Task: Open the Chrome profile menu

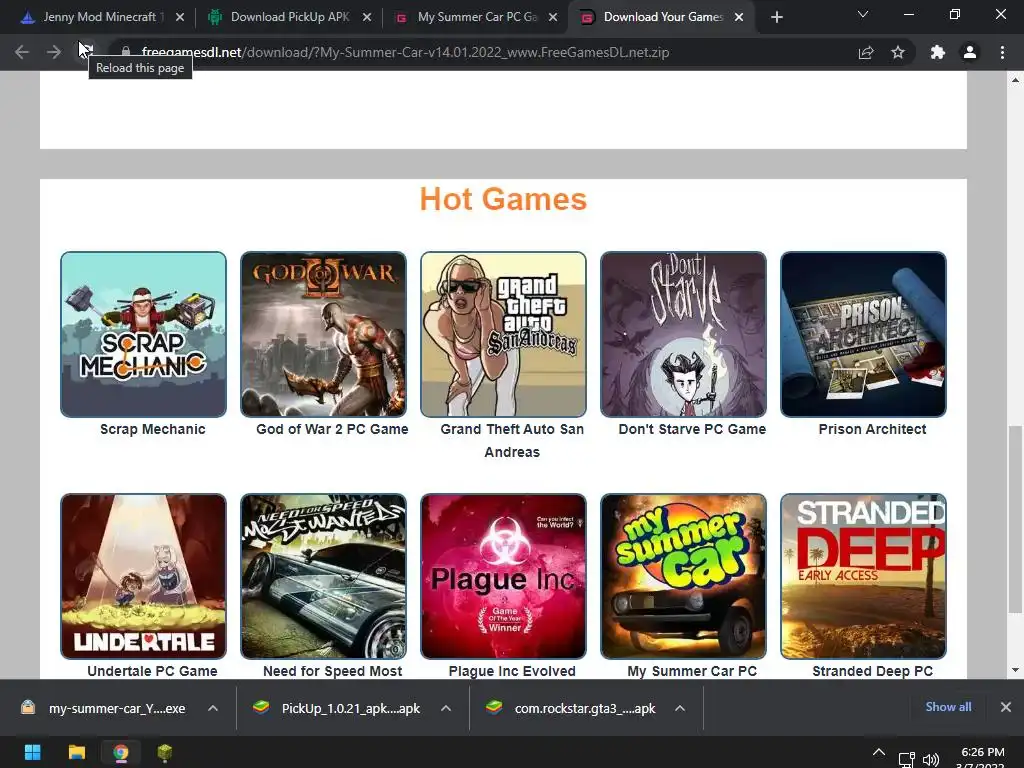Action: pyautogui.click(x=970, y=52)
